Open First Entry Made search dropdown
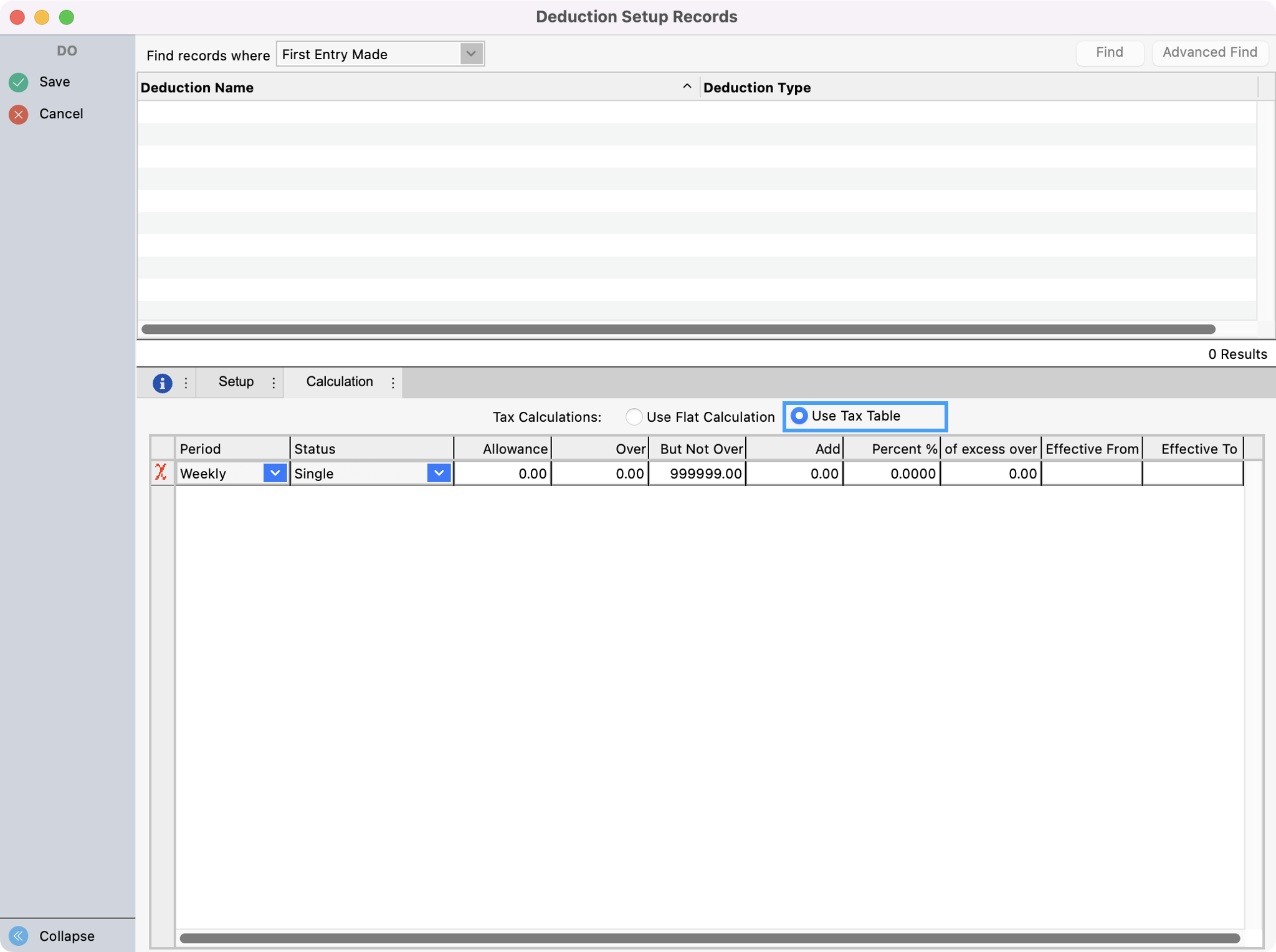 tap(471, 54)
